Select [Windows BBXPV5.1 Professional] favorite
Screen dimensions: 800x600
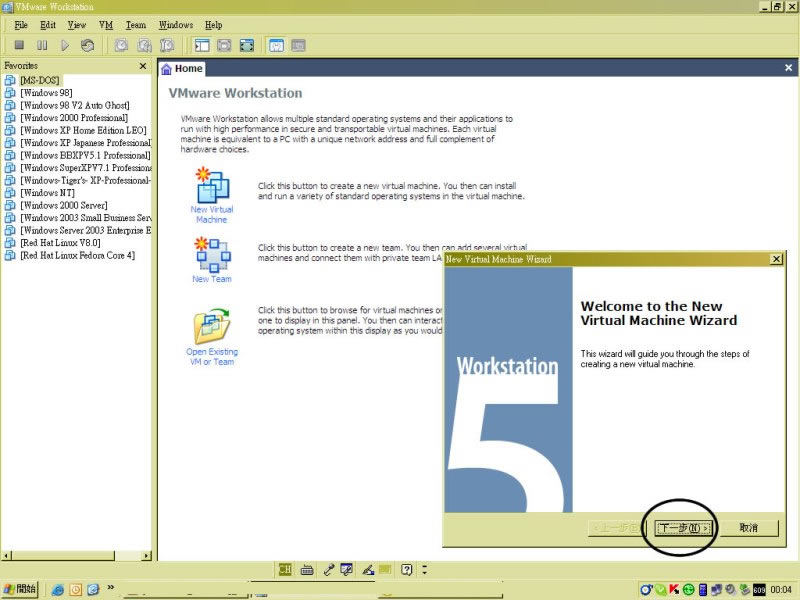85,156
